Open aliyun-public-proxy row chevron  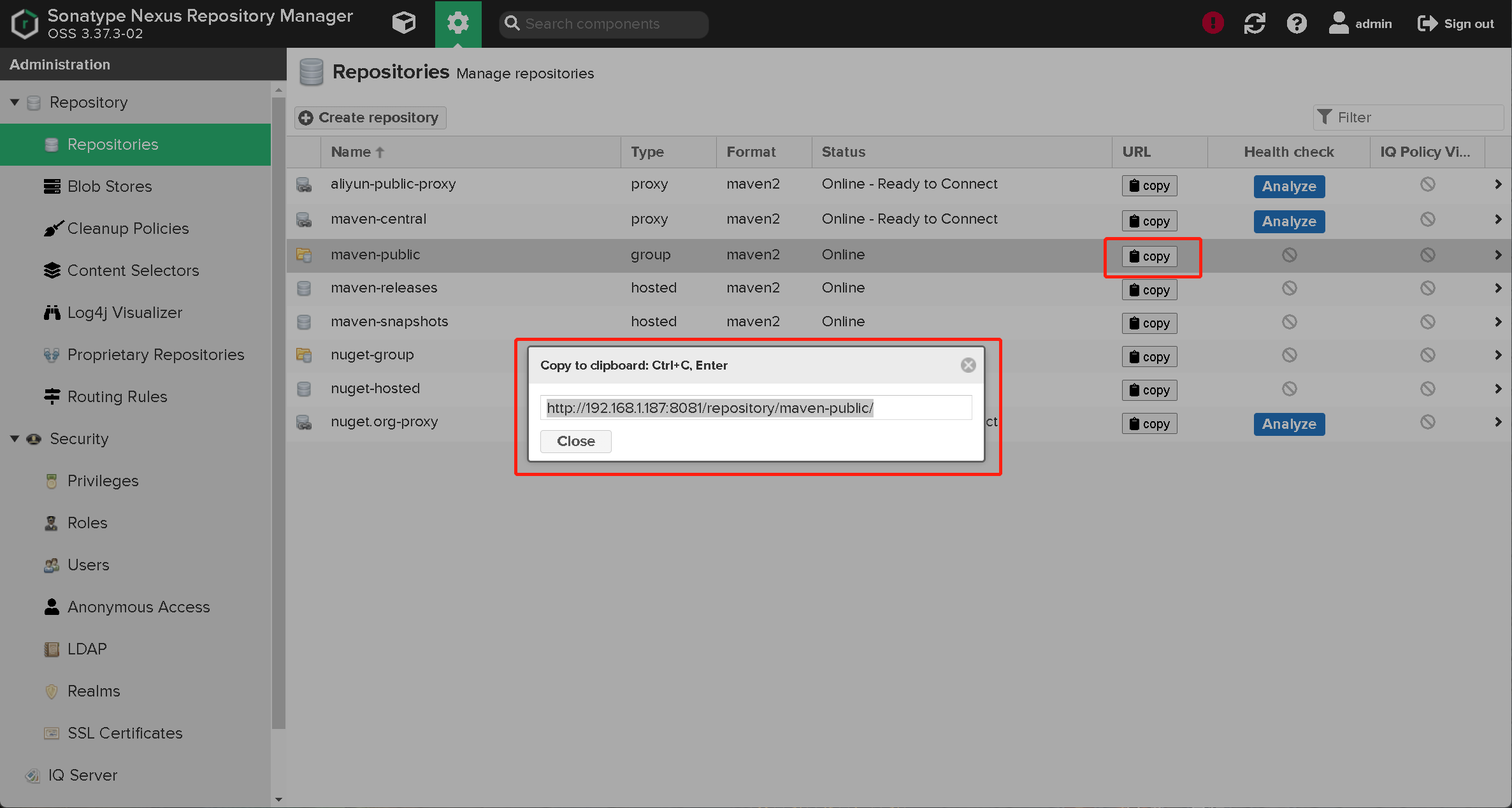(x=1498, y=185)
